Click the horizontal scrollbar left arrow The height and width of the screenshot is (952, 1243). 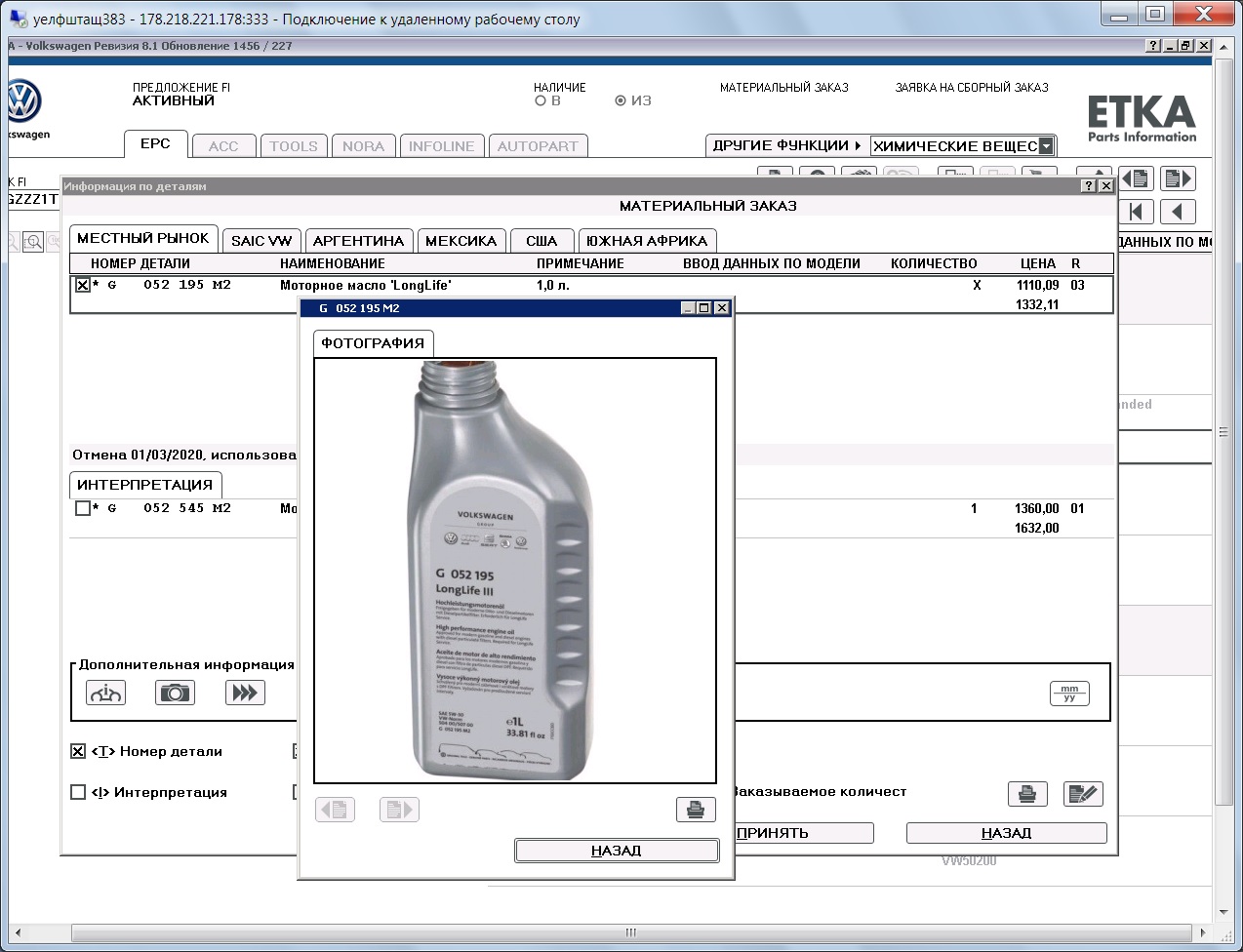(18, 932)
